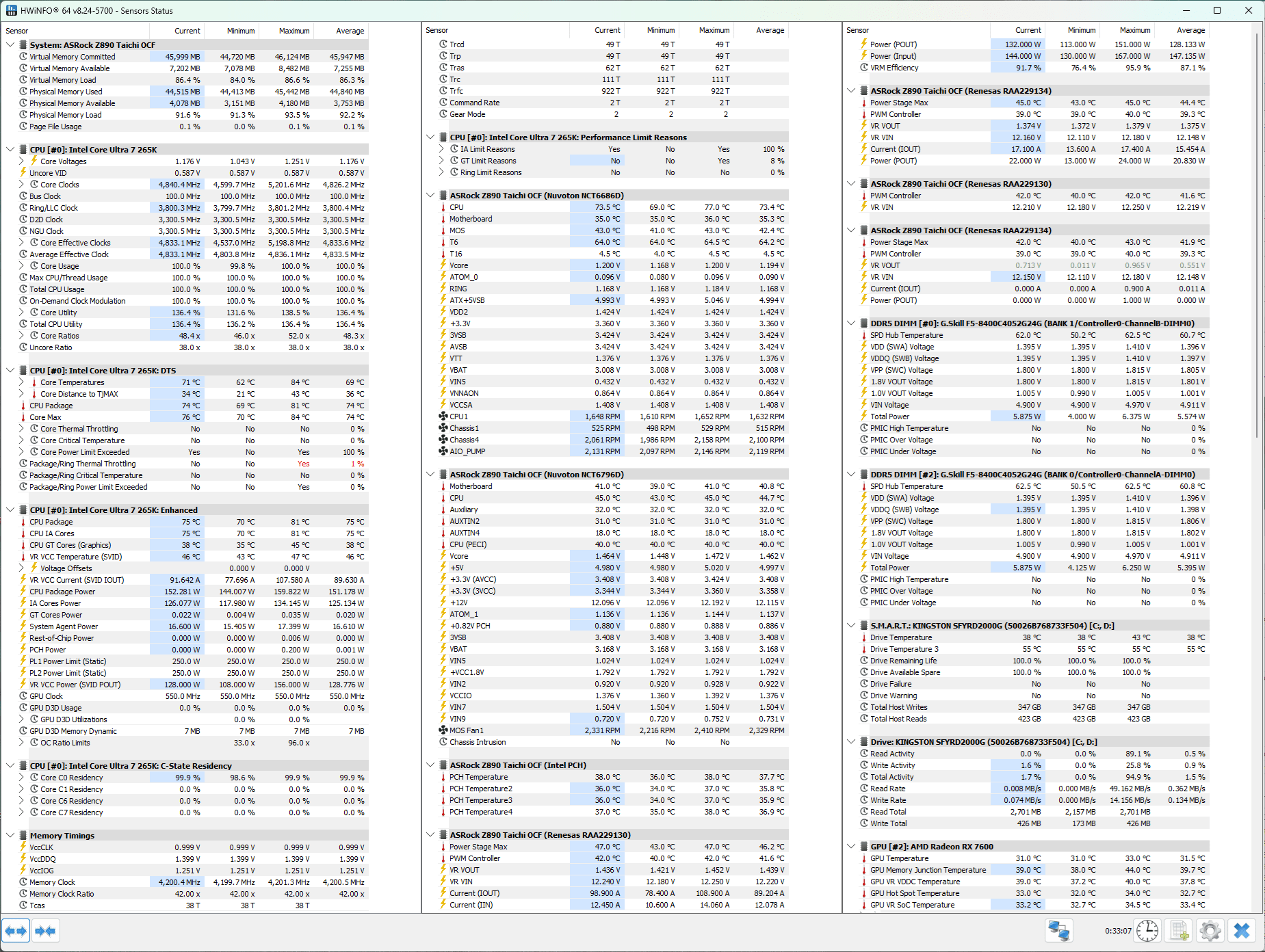Image resolution: width=1265 pixels, height=952 pixels.
Task: Click the clock icon to reset timer
Action: coord(1147,931)
